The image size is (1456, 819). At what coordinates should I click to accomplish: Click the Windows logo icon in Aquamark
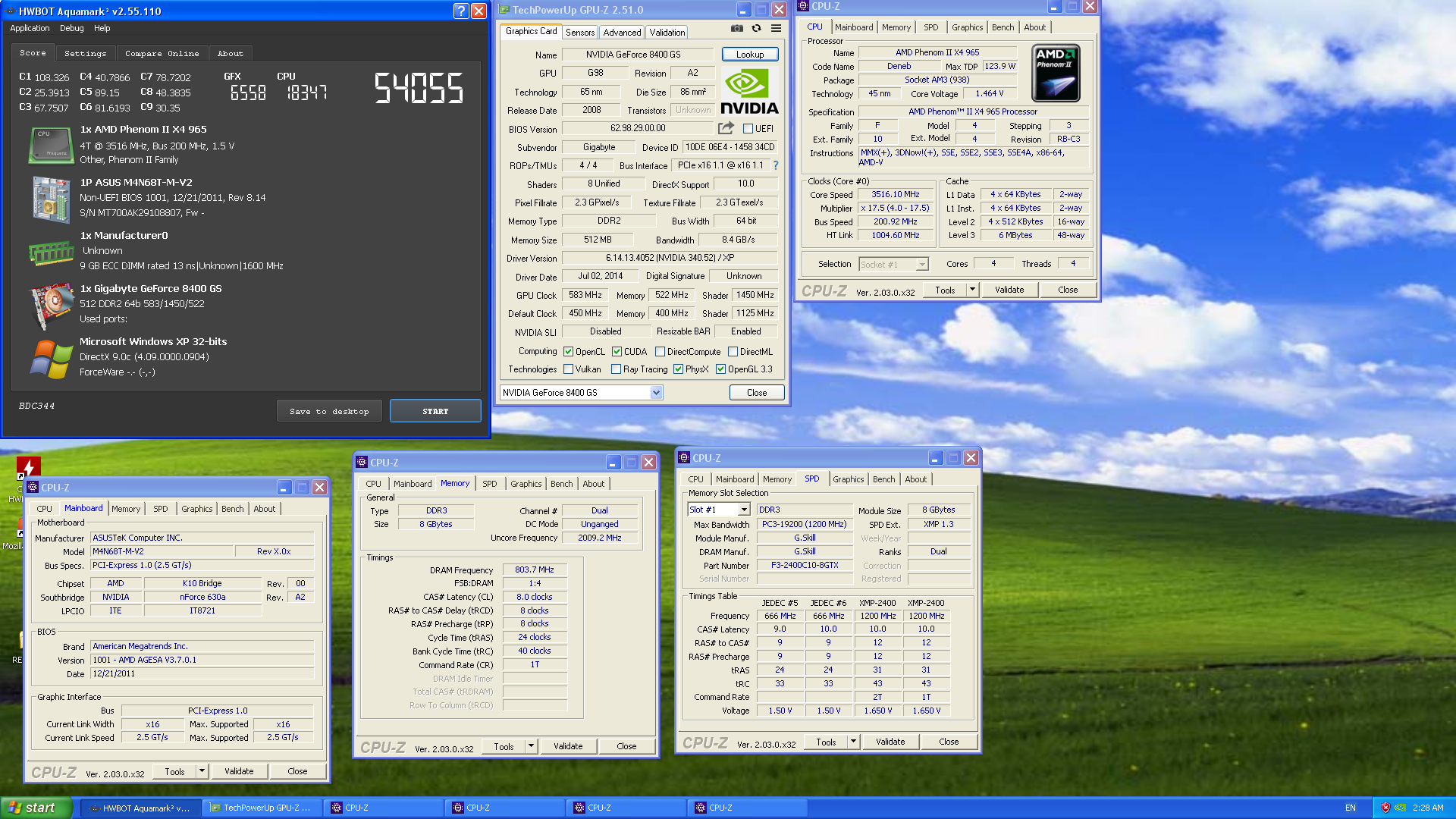51,359
